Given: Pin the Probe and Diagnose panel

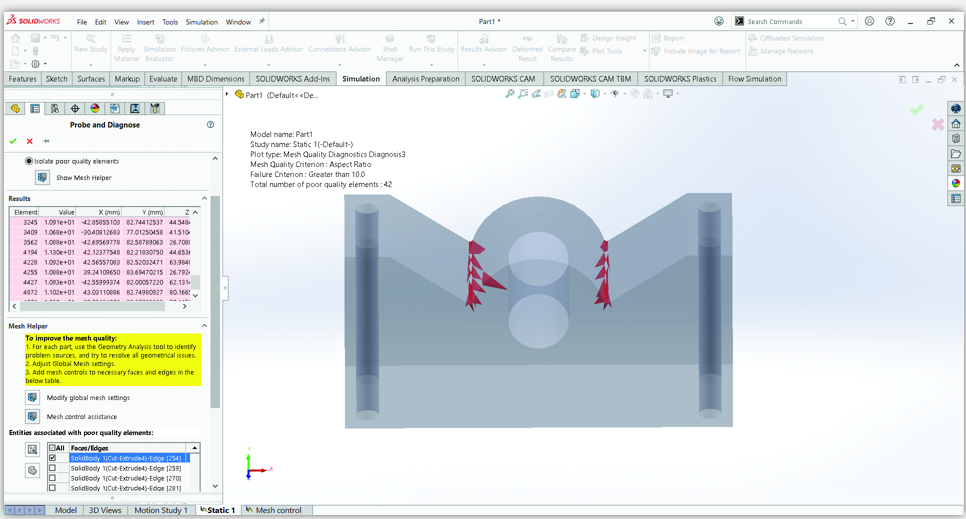Looking at the screenshot, I should click(x=46, y=141).
